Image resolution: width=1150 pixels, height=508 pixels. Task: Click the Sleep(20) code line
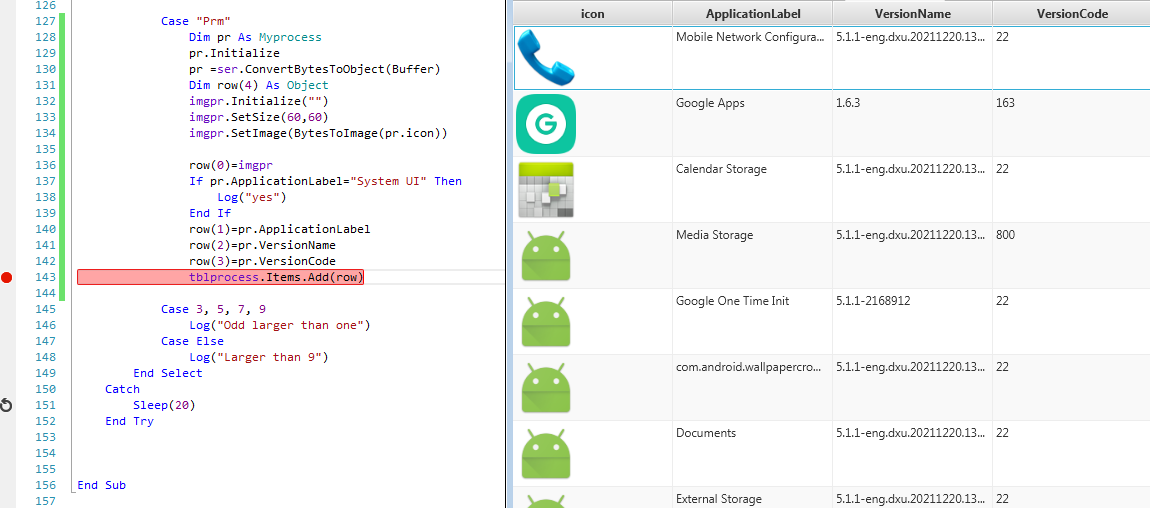click(164, 405)
